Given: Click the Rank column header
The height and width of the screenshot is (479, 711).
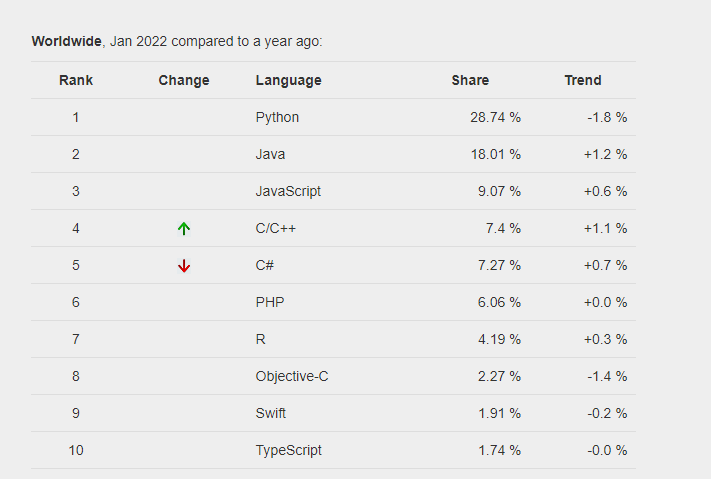Looking at the screenshot, I should tap(75, 80).
